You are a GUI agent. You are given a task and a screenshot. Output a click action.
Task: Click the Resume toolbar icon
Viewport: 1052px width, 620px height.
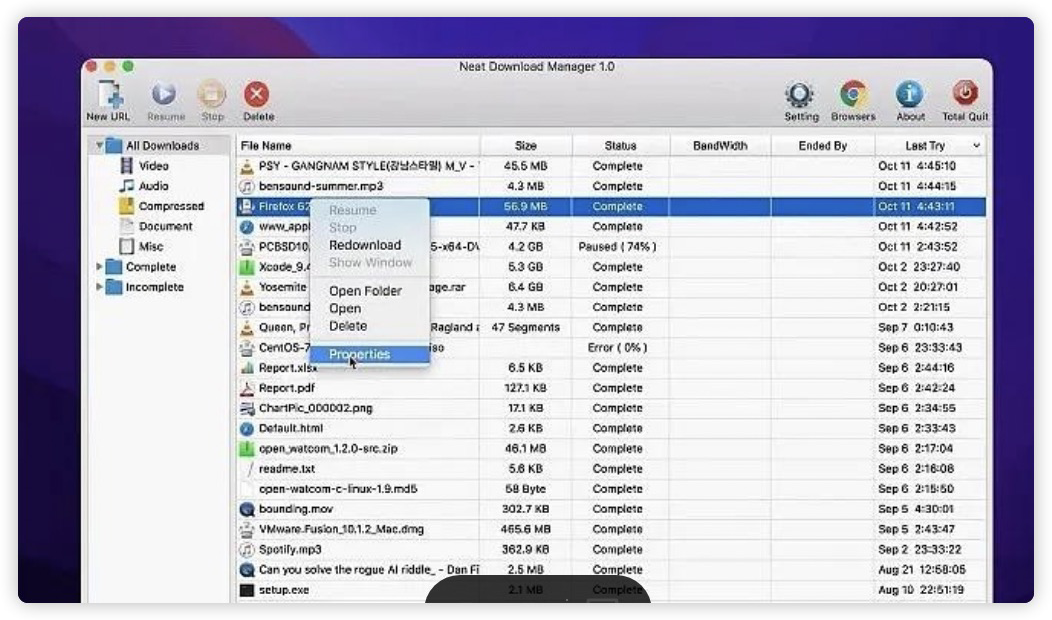[x=164, y=94]
